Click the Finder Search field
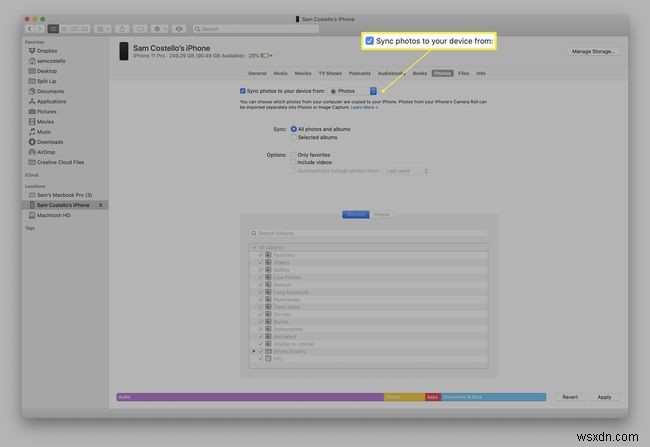650x447 pixels. 256,29
